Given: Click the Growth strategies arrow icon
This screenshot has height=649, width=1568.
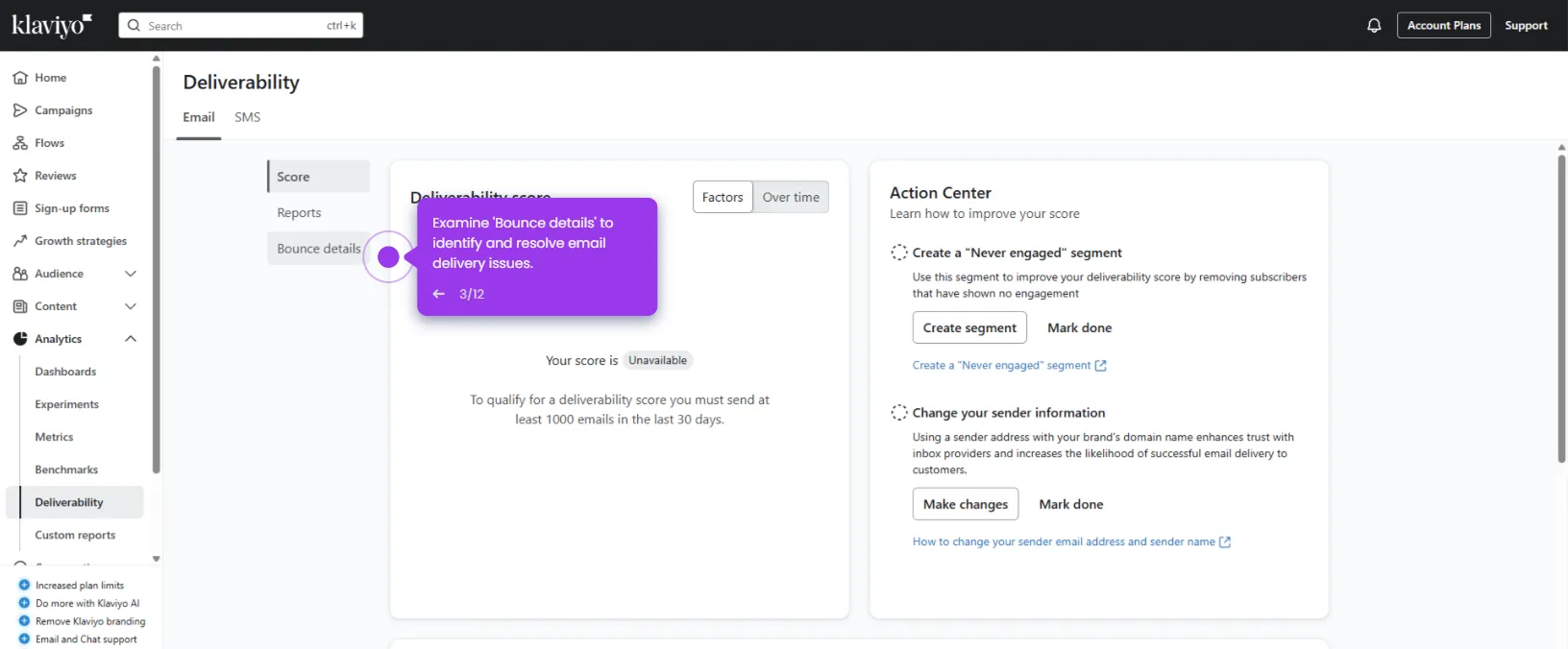Looking at the screenshot, I should click(x=20, y=241).
